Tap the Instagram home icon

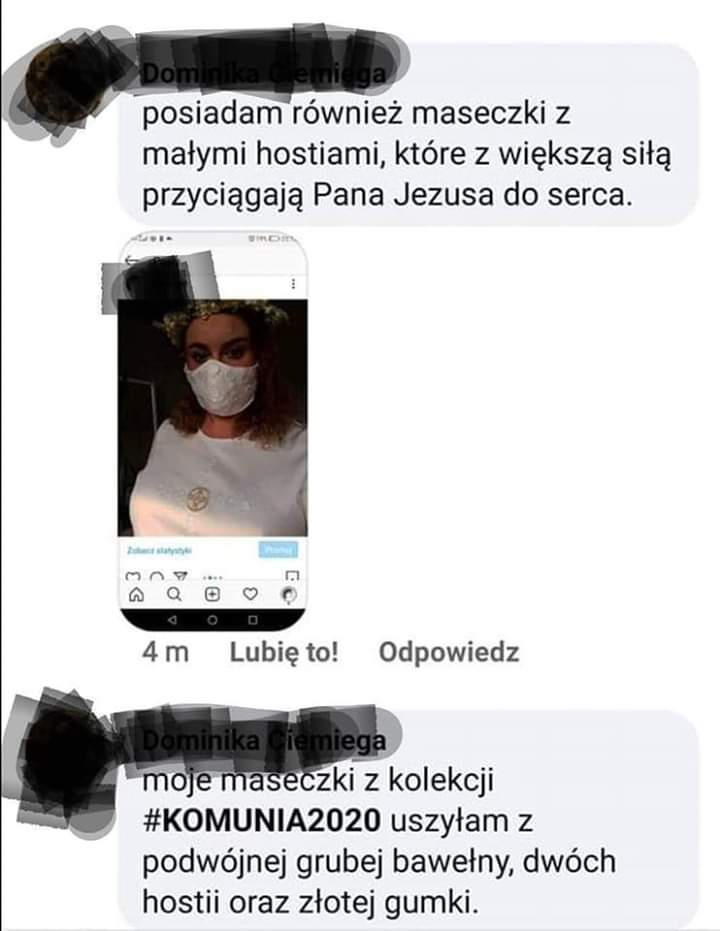click(137, 594)
